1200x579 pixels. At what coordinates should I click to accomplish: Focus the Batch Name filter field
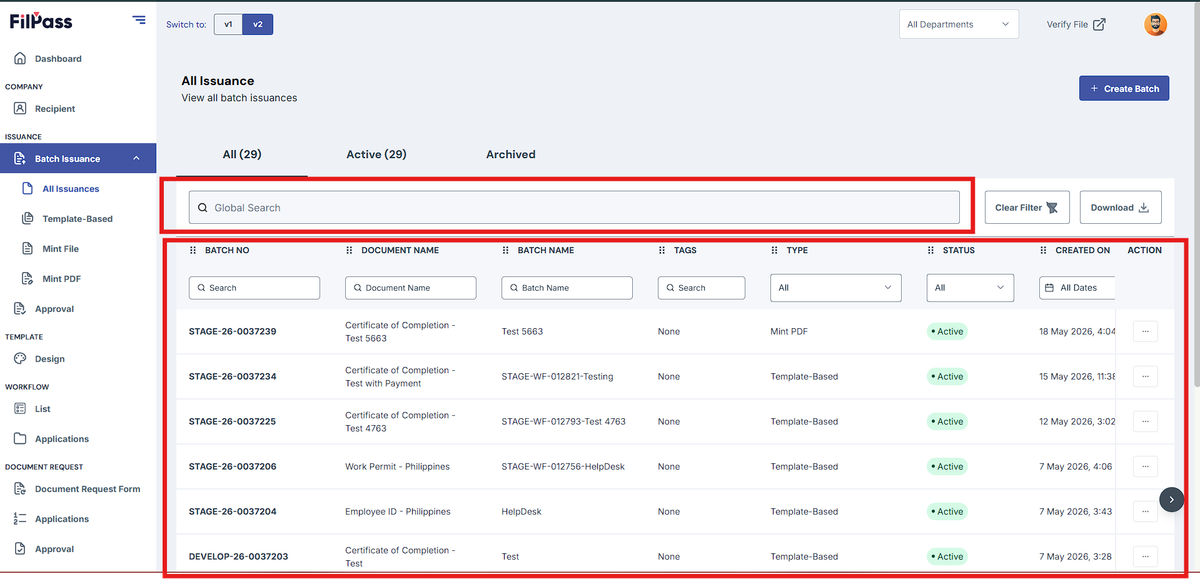click(x=567, y=288)
